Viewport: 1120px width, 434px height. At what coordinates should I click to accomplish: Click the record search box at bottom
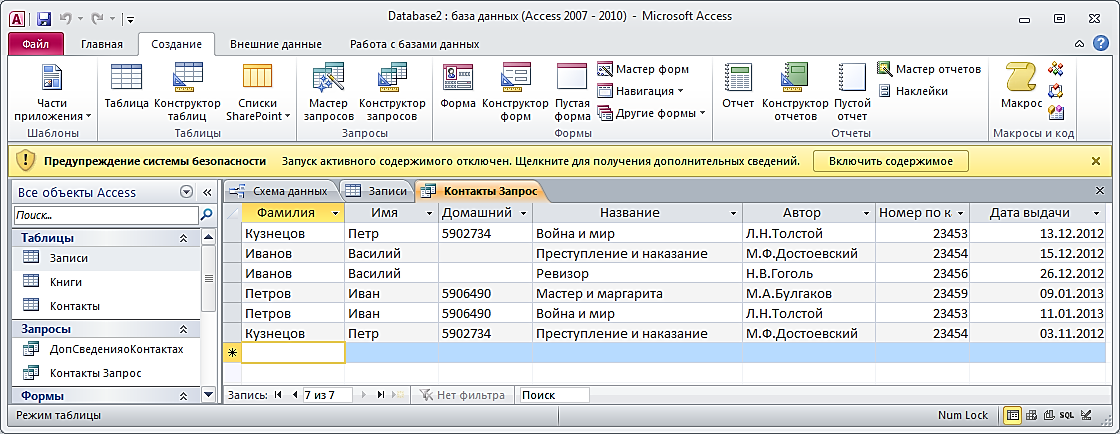554,395
